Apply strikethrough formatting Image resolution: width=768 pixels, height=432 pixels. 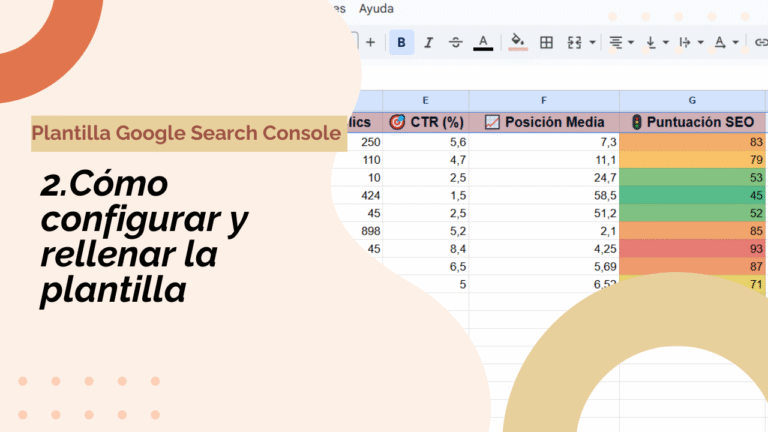coord(456,43)
